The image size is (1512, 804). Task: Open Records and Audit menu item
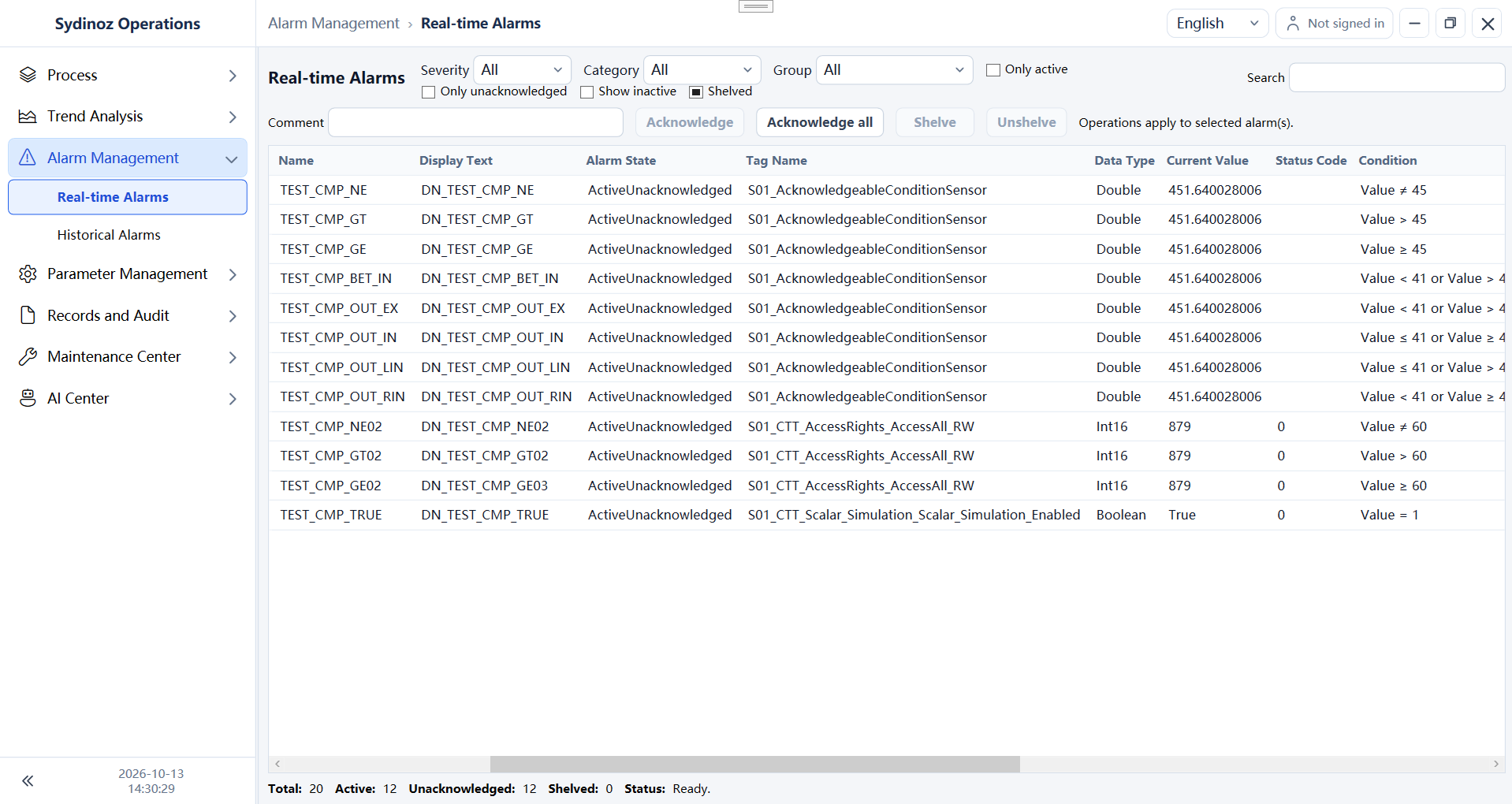click(x=128, y=315)
